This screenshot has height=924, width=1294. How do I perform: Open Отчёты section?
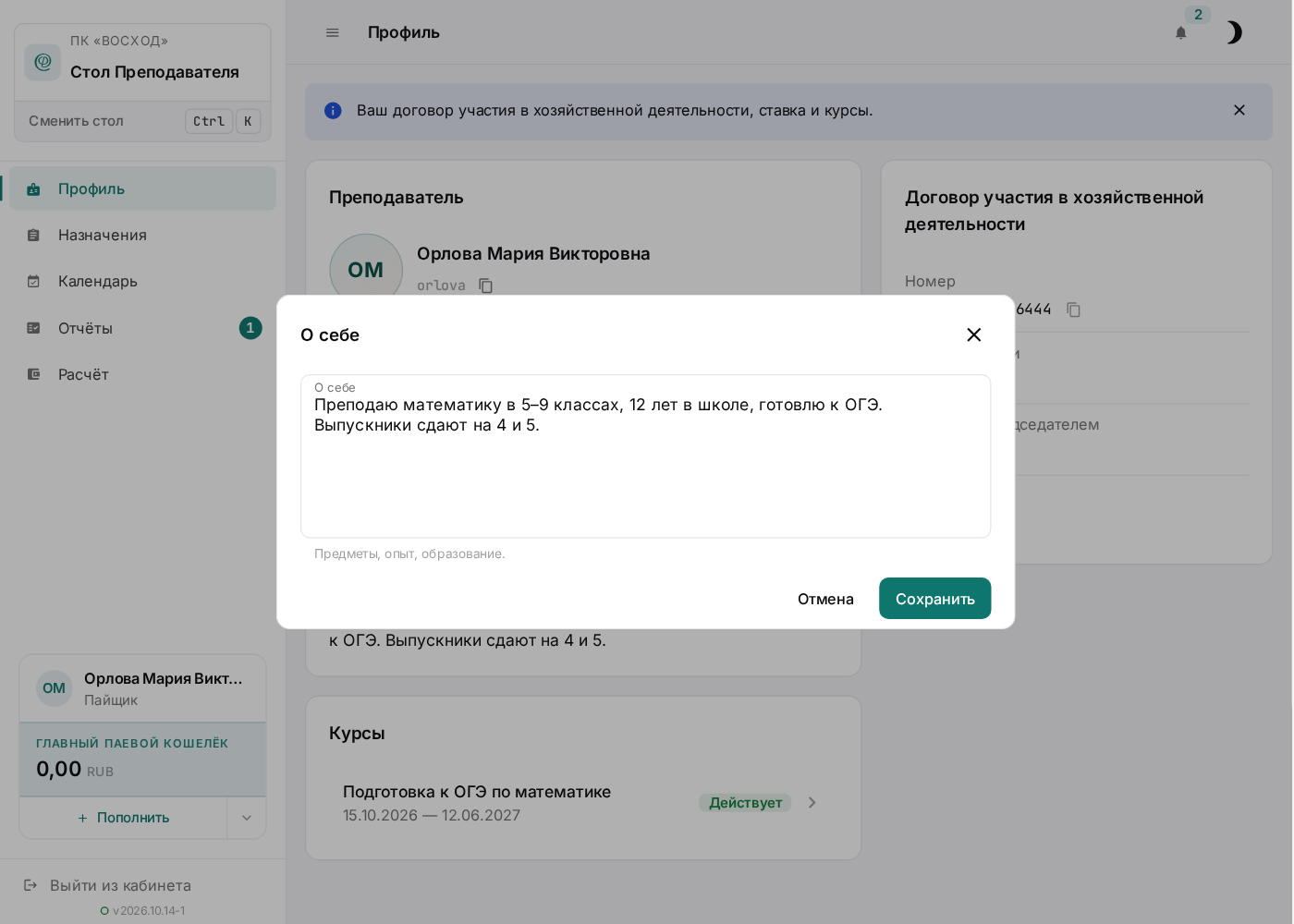point(142,328)
